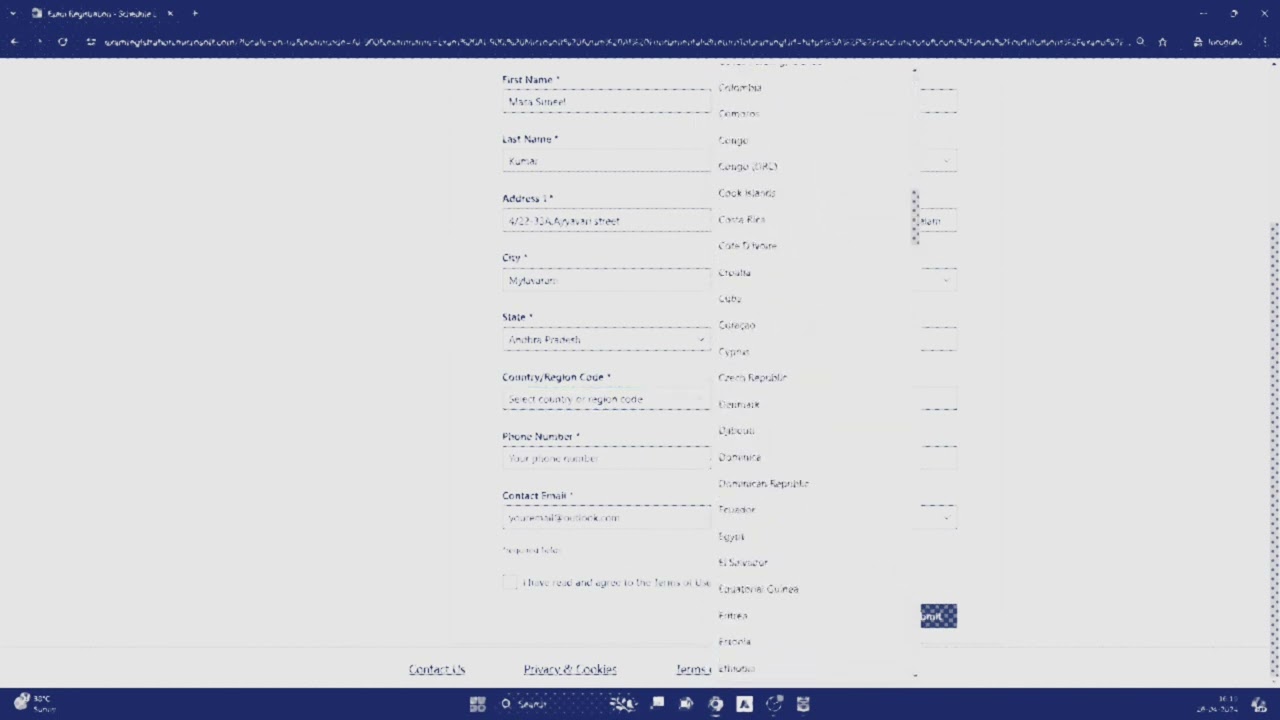The height and width of the screenshot is (720, 1280).
Task: Click the Contact Email input field
Action: pos(606,518)
